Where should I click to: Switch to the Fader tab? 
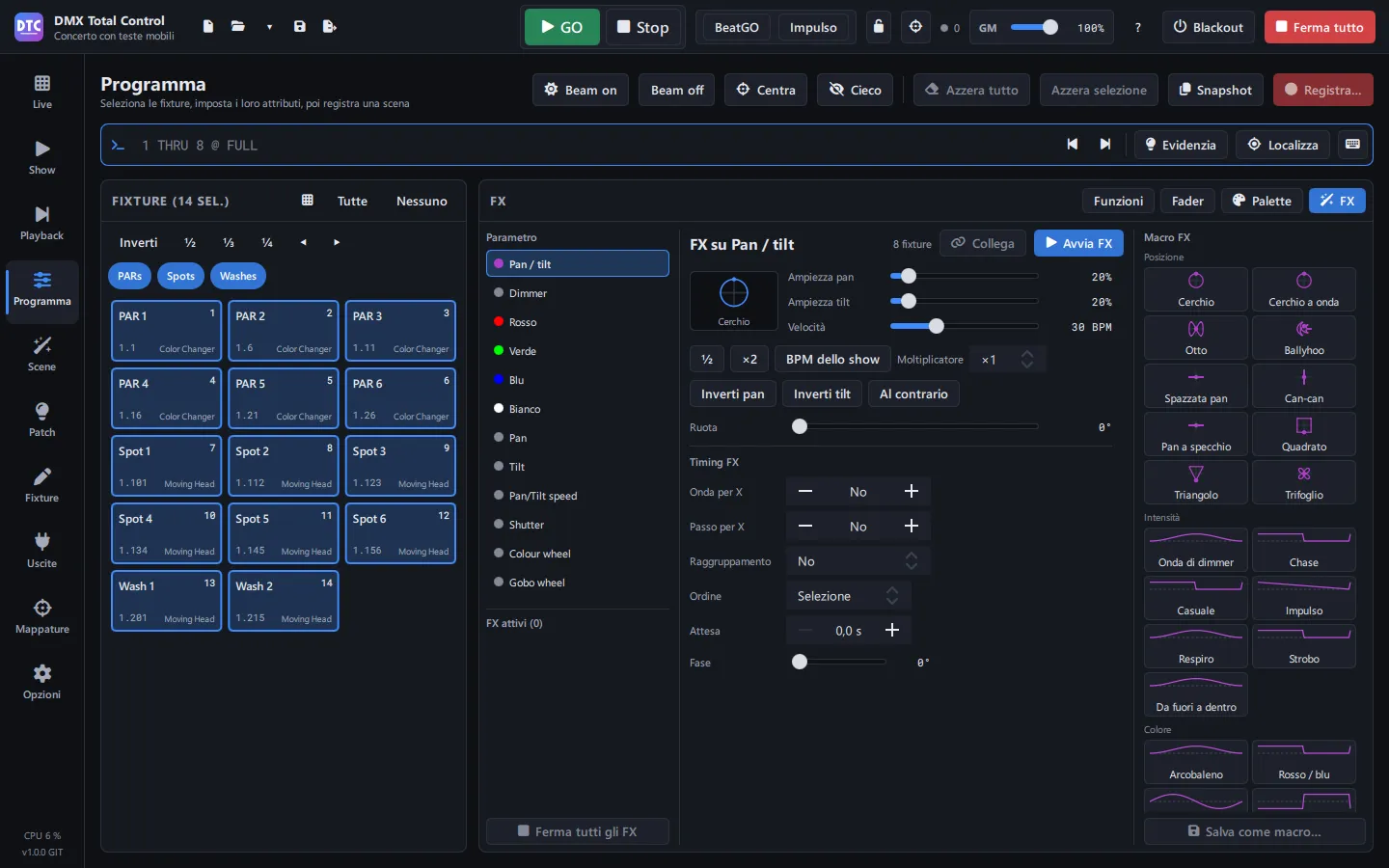[1187, 201]
